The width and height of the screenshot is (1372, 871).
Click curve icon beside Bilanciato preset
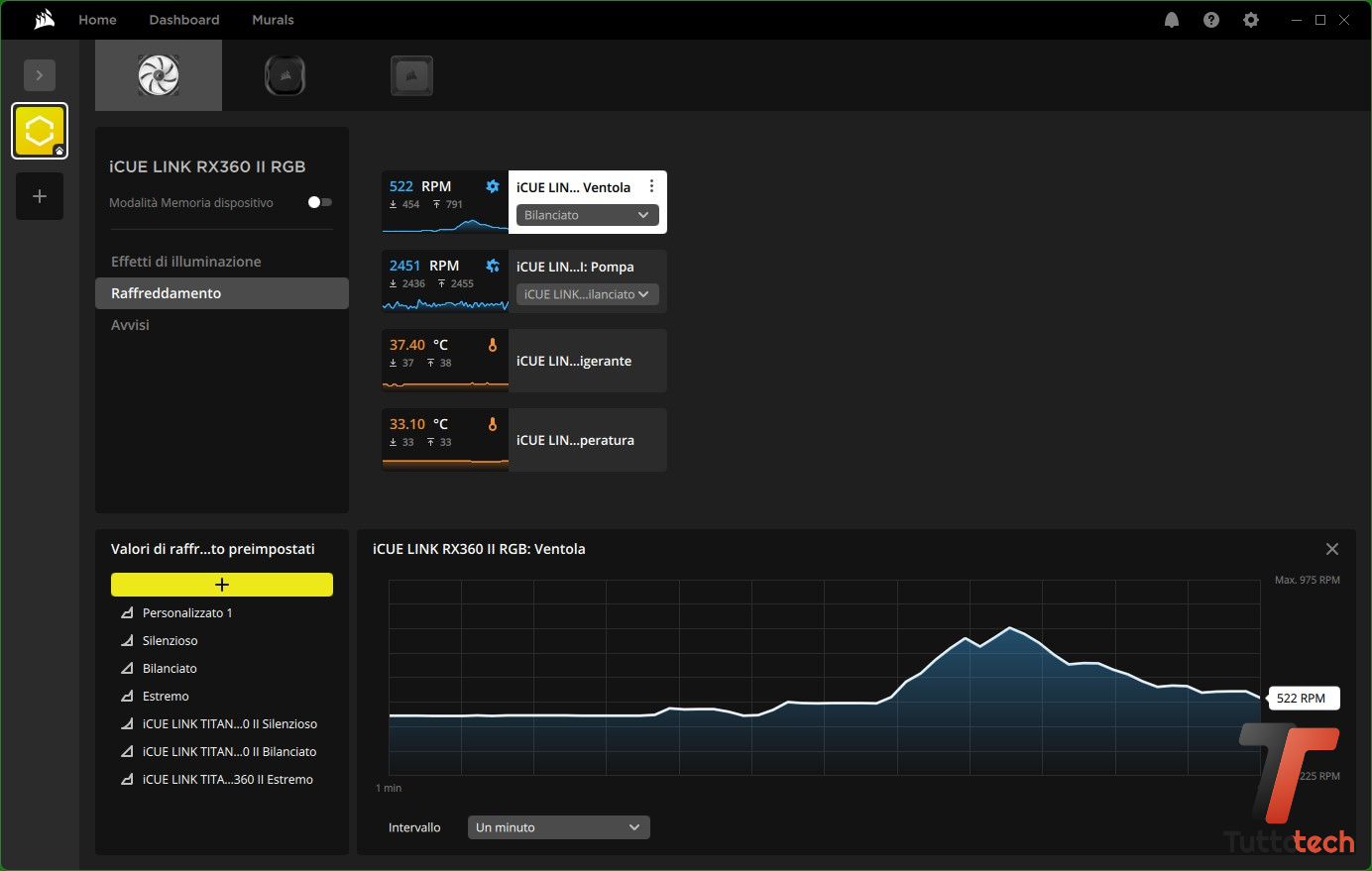[127, 669]
